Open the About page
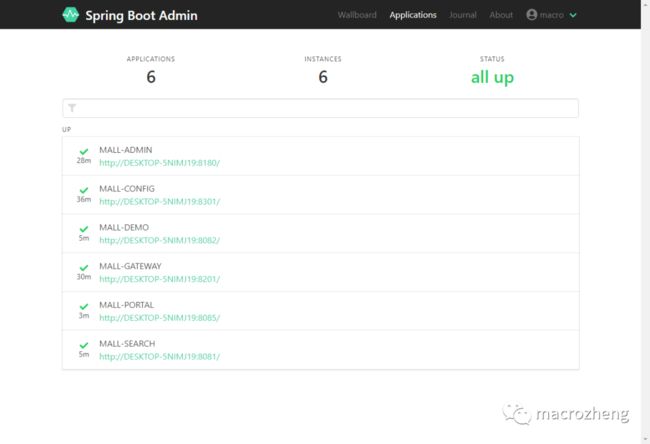 [x=501, y=15]
